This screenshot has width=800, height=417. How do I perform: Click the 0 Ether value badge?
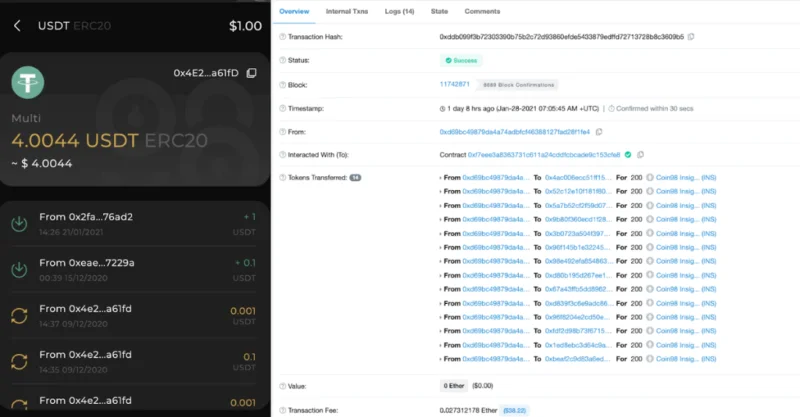pyautogui.click(x=454, y=386)
